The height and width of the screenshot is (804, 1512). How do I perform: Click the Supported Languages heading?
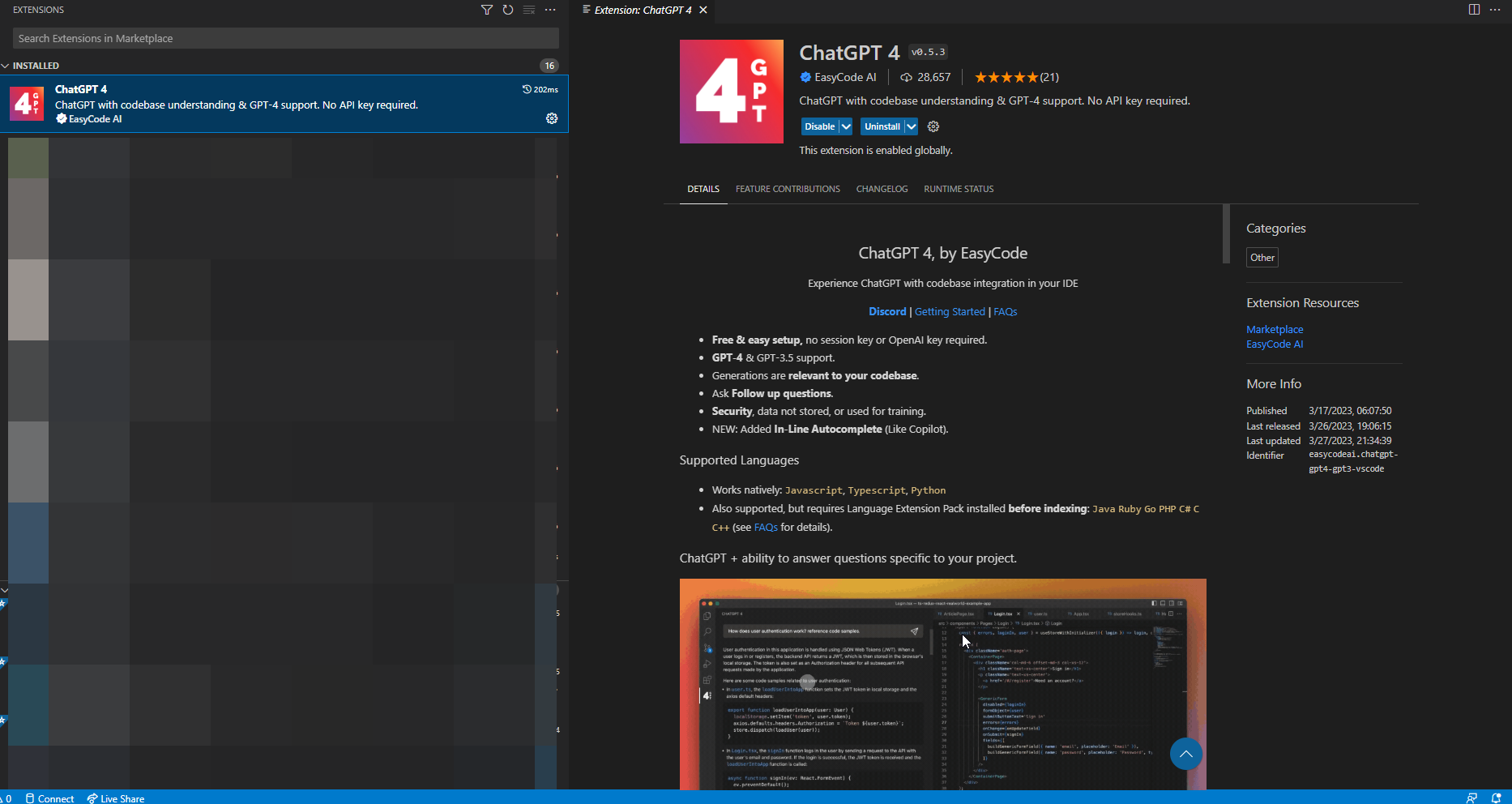click(x=739, y=460)
